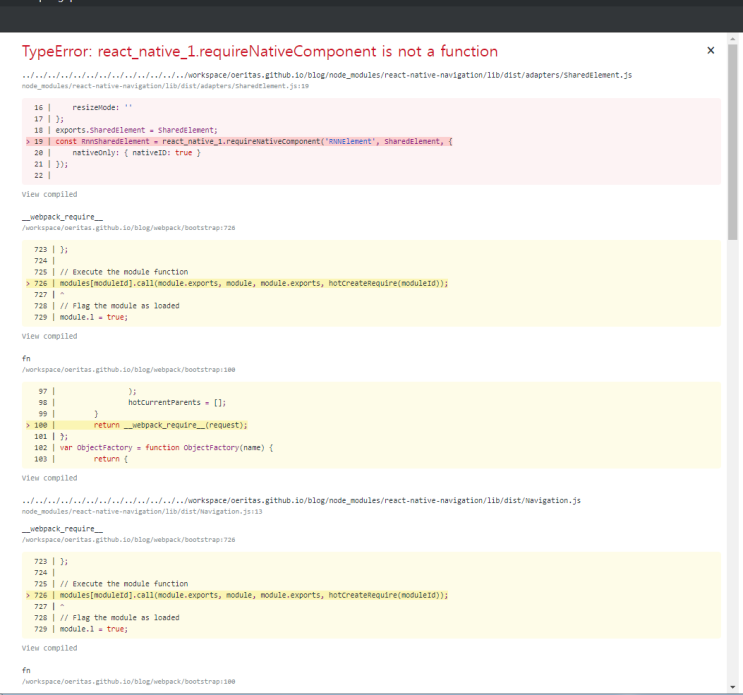Click the long path ending in adapters/SharedElement.js

pos(327,75)
